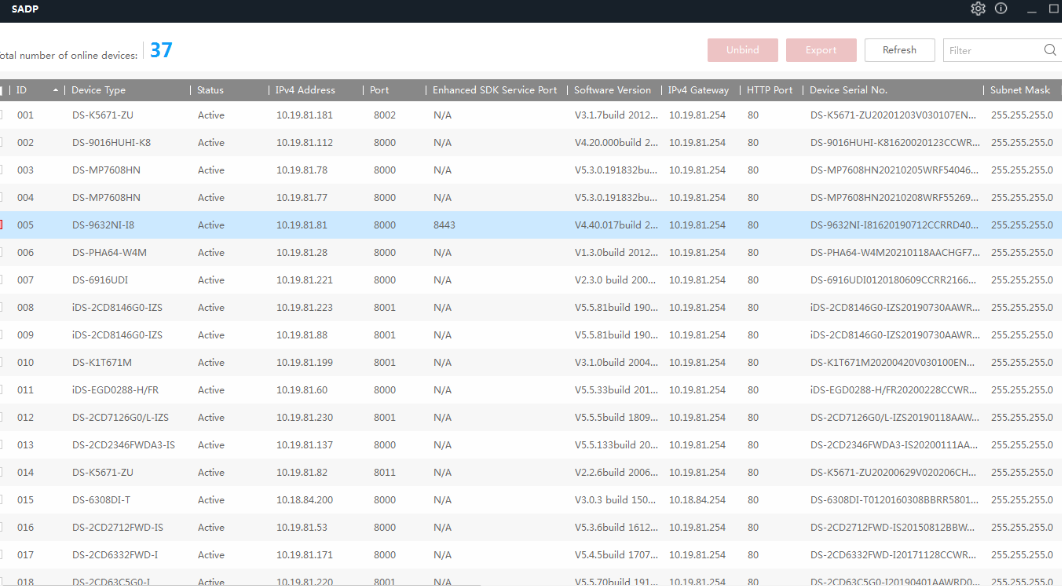The height and width of the screenshot is (586, 1062).
Task: Click IP address 10.19.81.223
Action: point(304,308)
